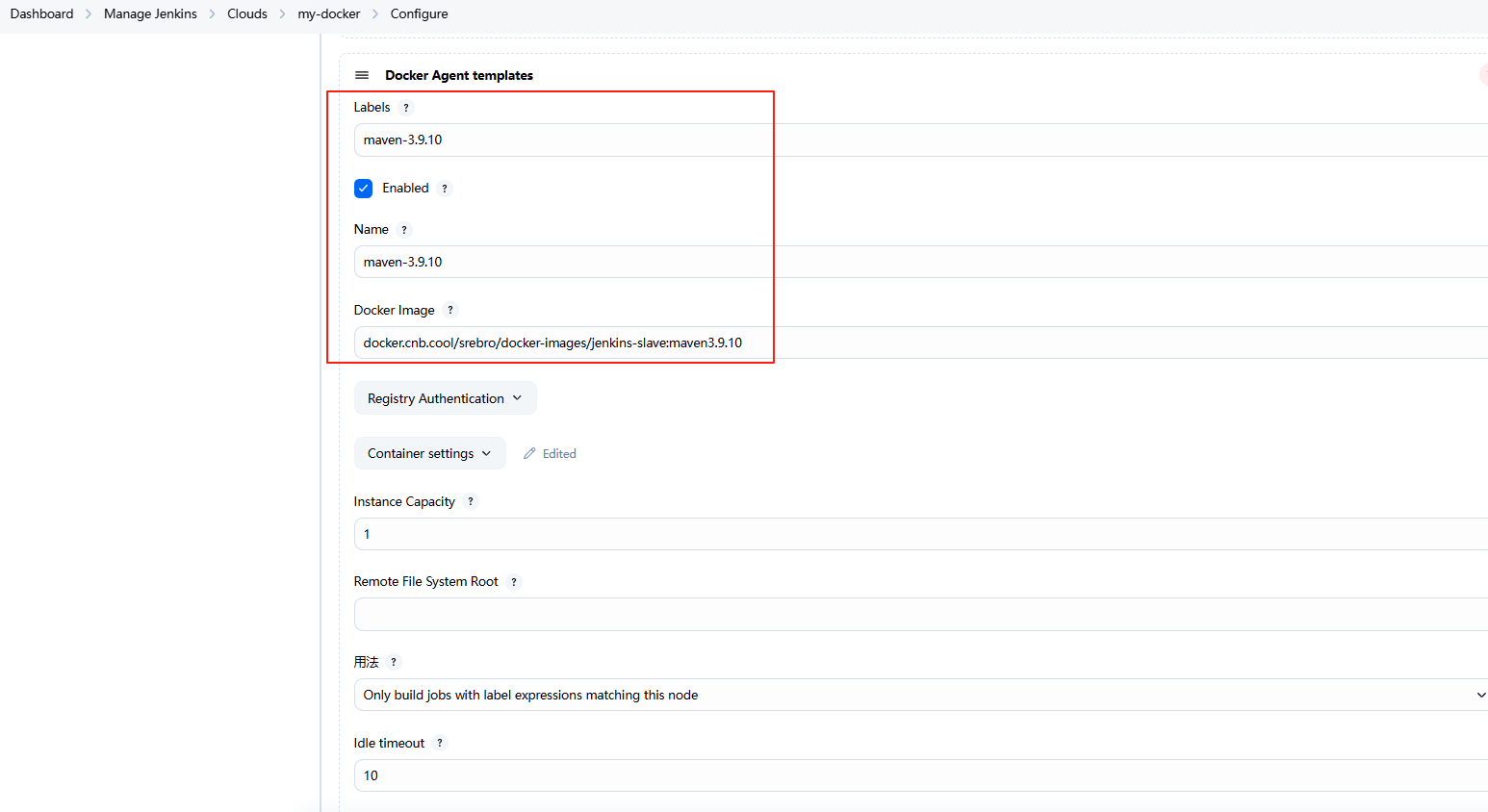Open help icon next to Name

(404, 230)
